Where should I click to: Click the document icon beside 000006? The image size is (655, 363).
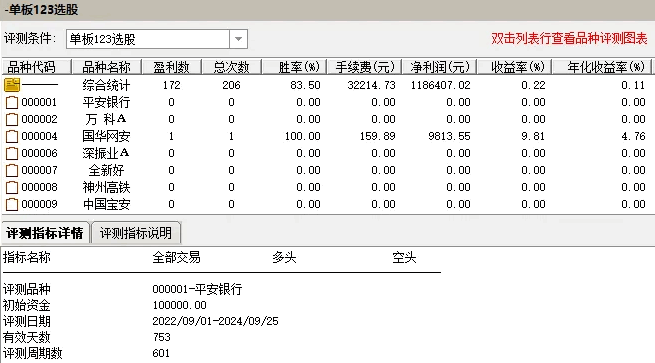click(12, 153)
